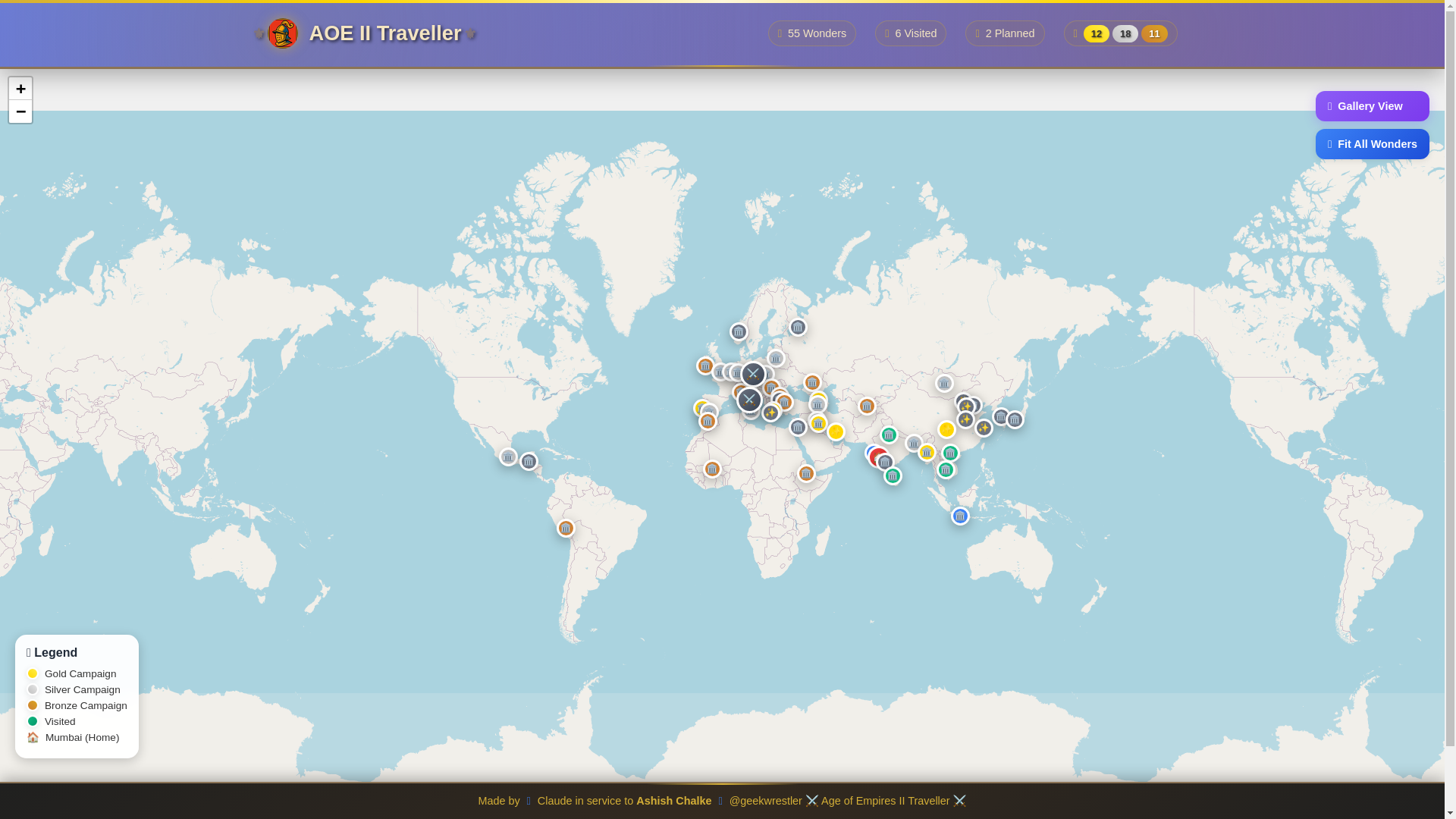Open the dark wonder marker on Yucatan

(x=529, y=461)
